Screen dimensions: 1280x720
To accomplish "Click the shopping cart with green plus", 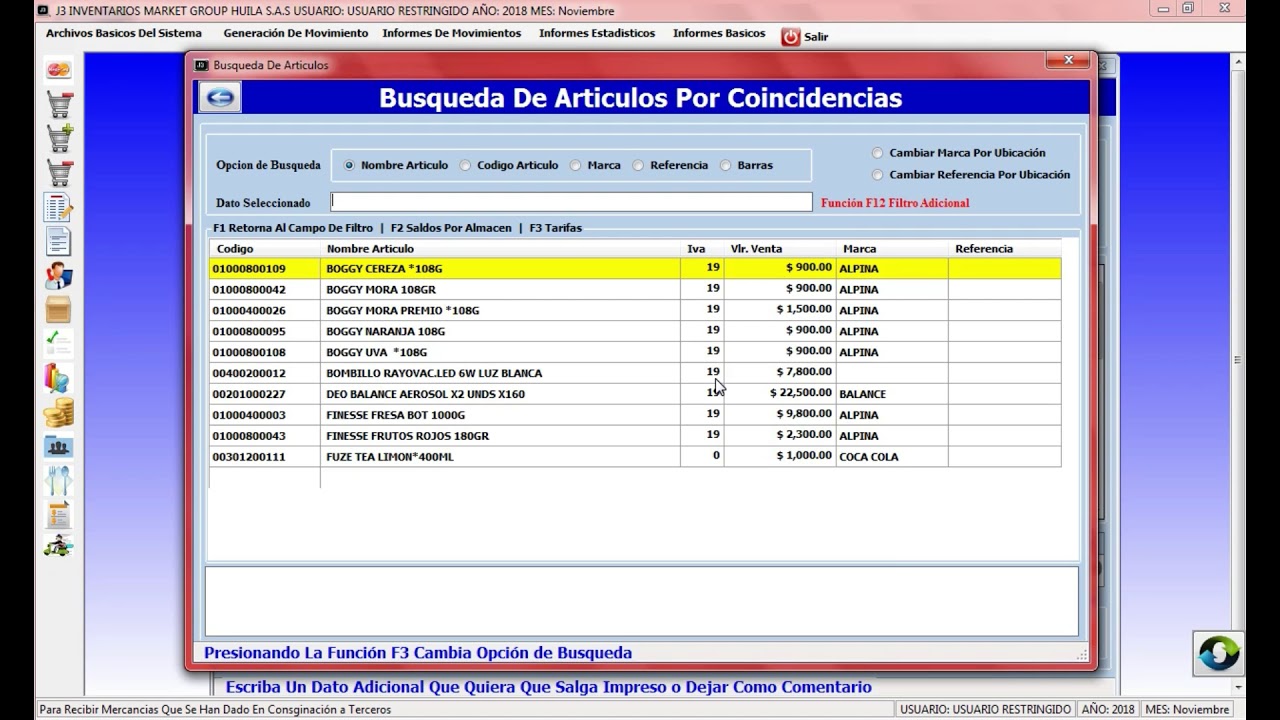I will point(58,138).
